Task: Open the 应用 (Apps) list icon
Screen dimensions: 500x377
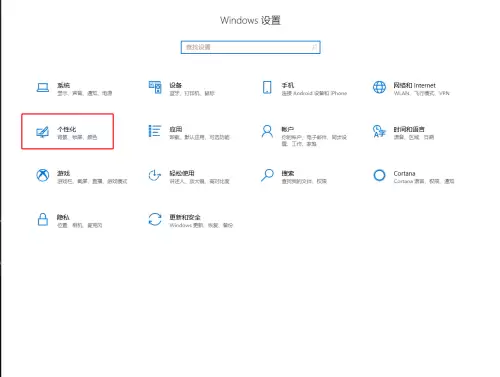Action: [x=155, y=131]
